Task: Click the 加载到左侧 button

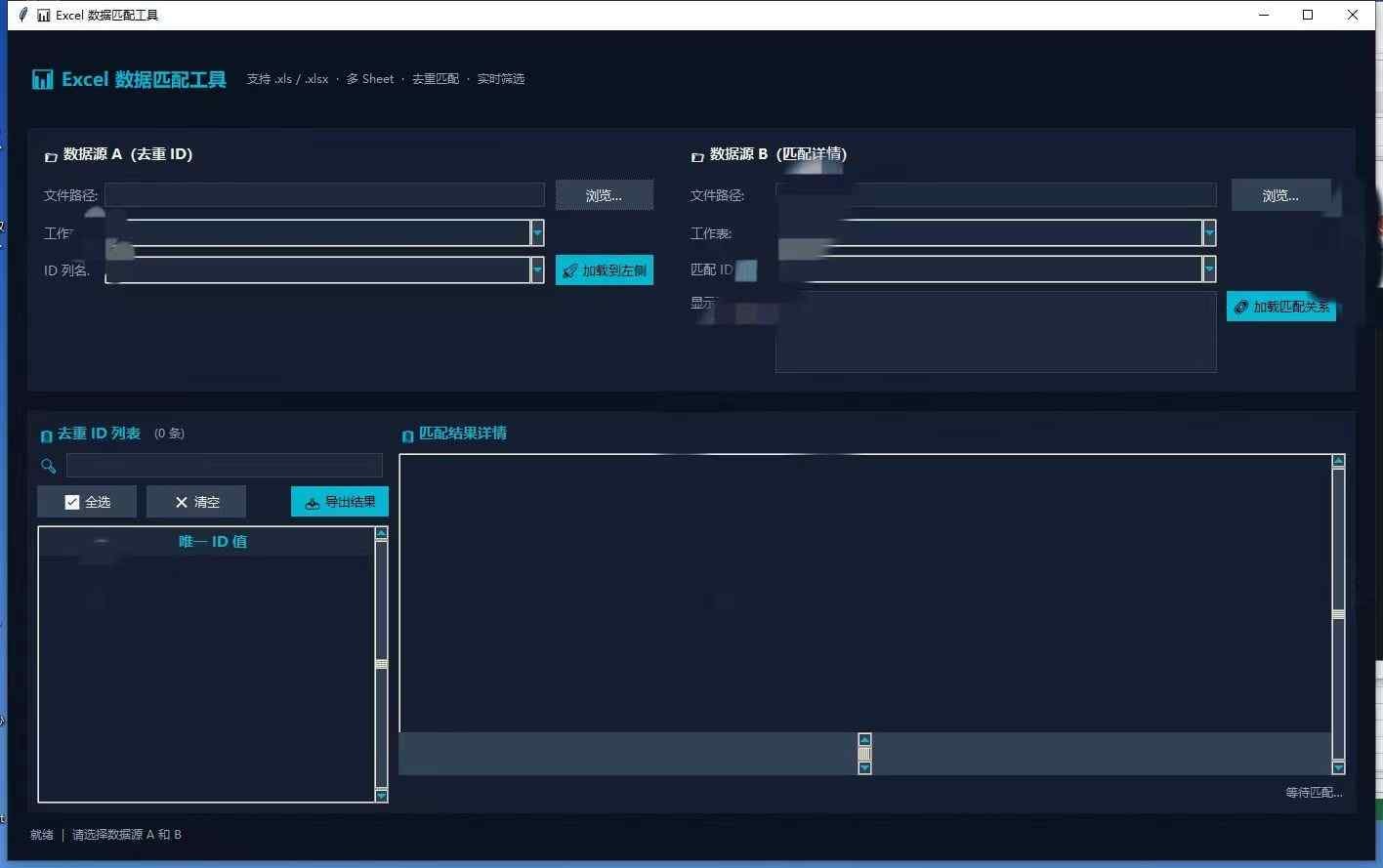Action: [605, 270]
